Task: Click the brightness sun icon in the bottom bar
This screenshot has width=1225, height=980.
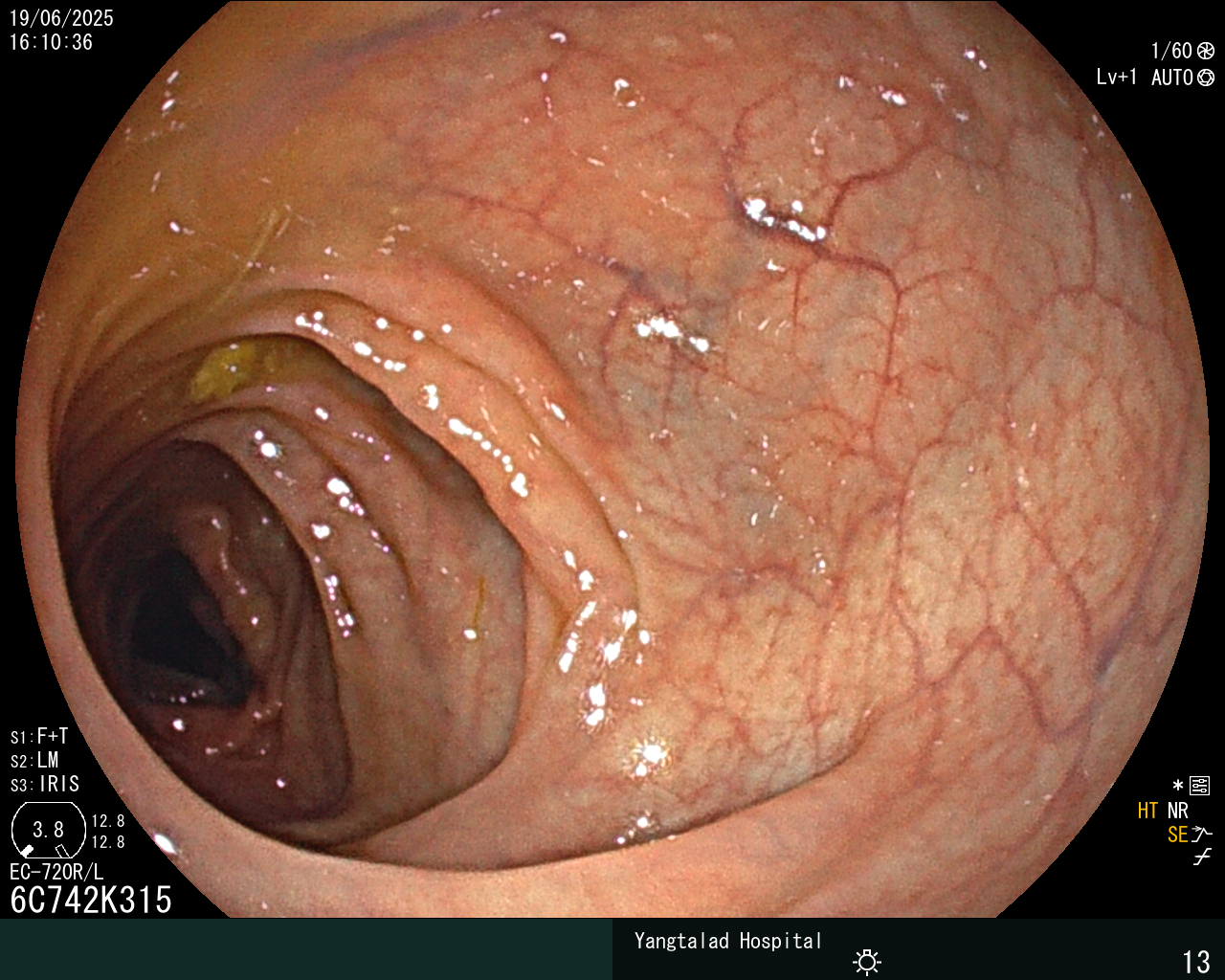Action: (x=867, y=961)
